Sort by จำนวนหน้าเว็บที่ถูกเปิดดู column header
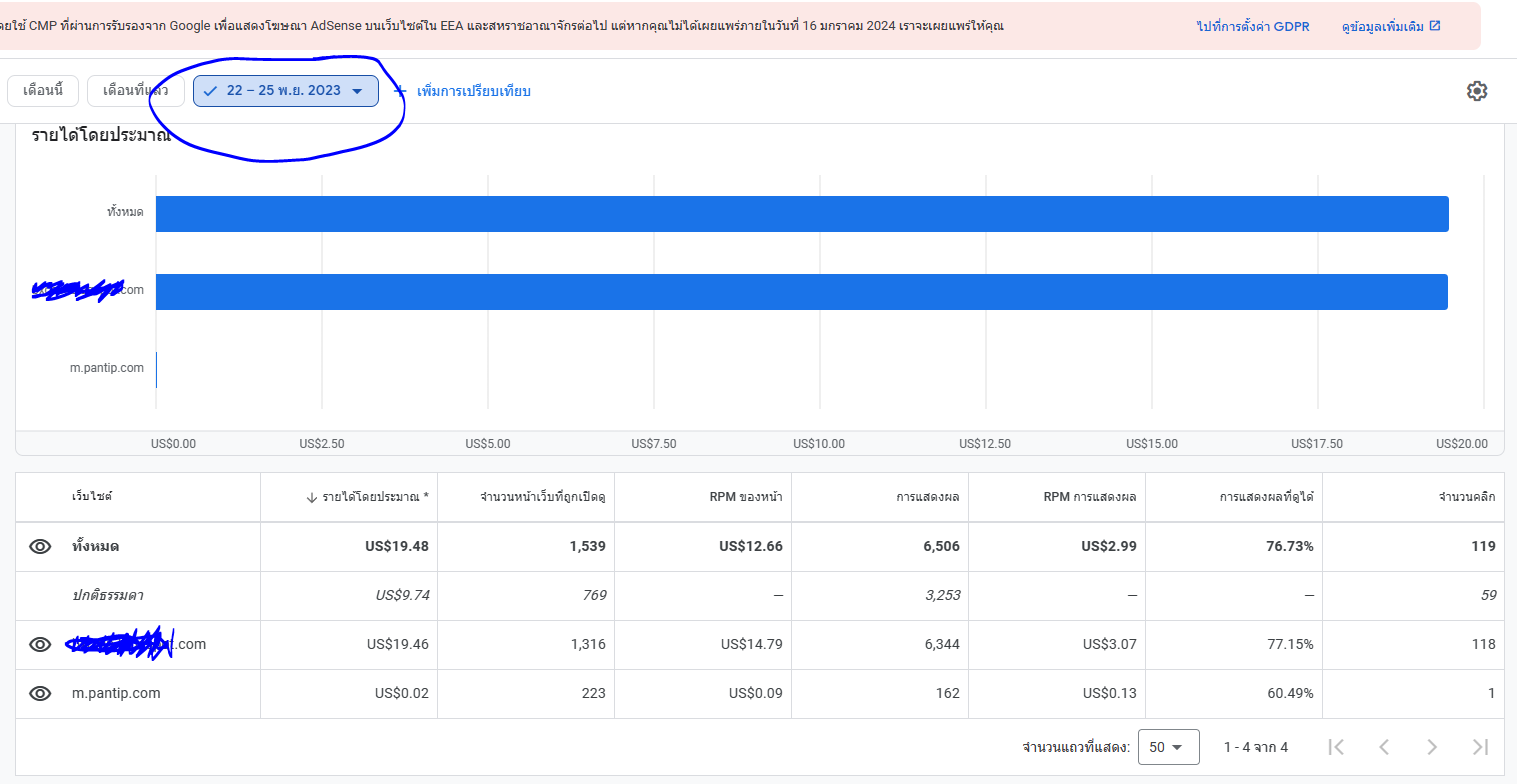 click(x=543, y=497)
